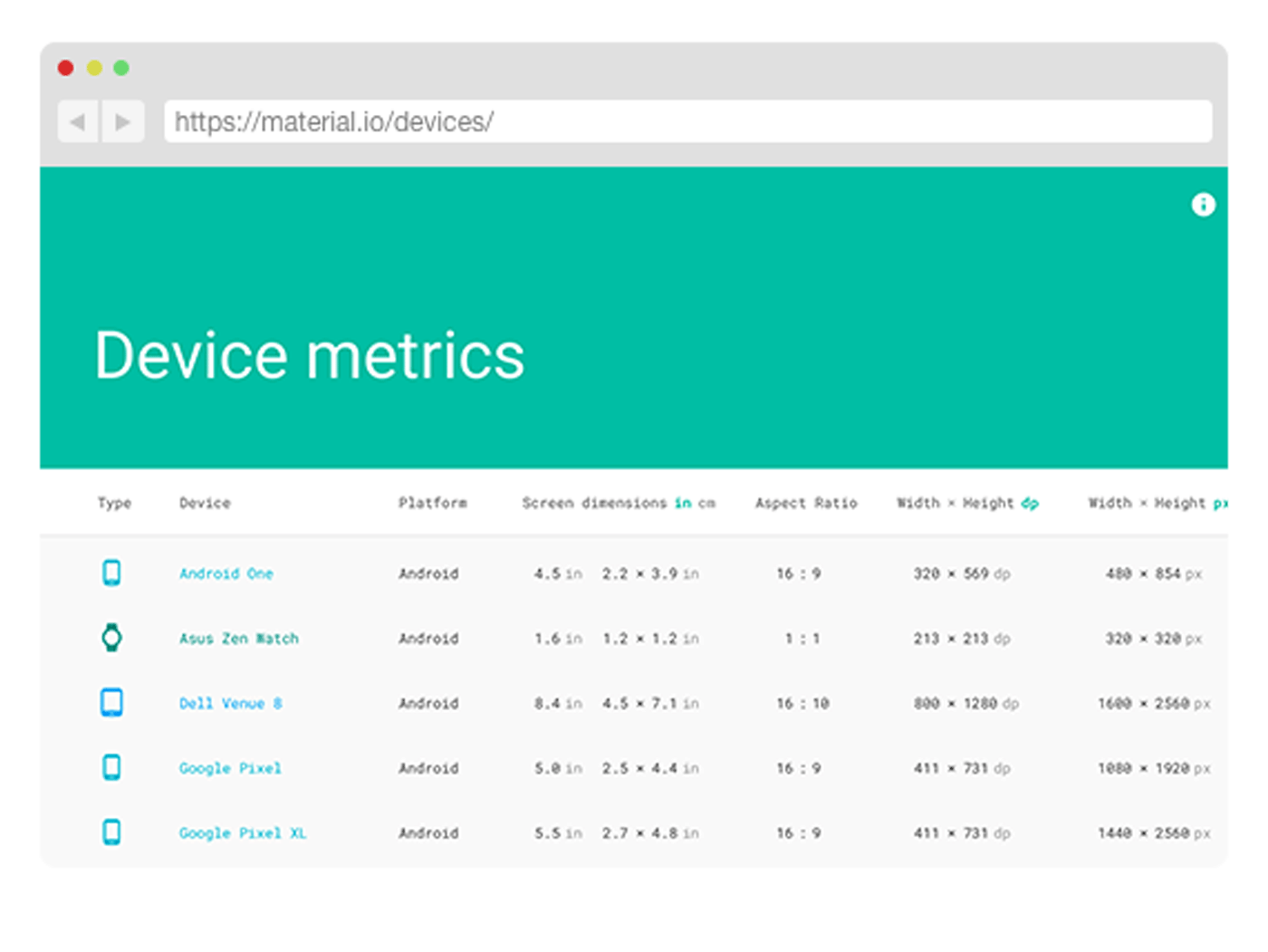Click '800 × 1280 dp' resolution cell
The image size is (1268, 952).
[x=966, y=704]
